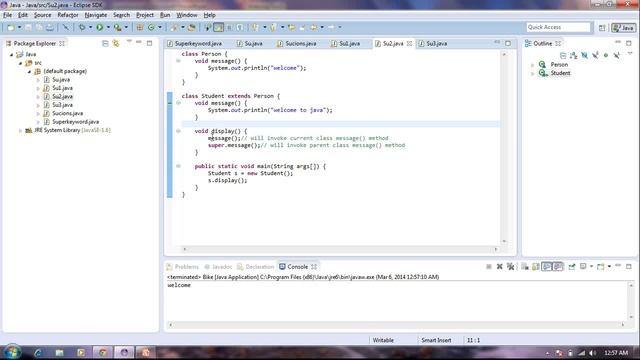Toggle Sort alphabetically in Outline toolbar
The width and height of the screenshot is (640, 360).
click(574, 55)
